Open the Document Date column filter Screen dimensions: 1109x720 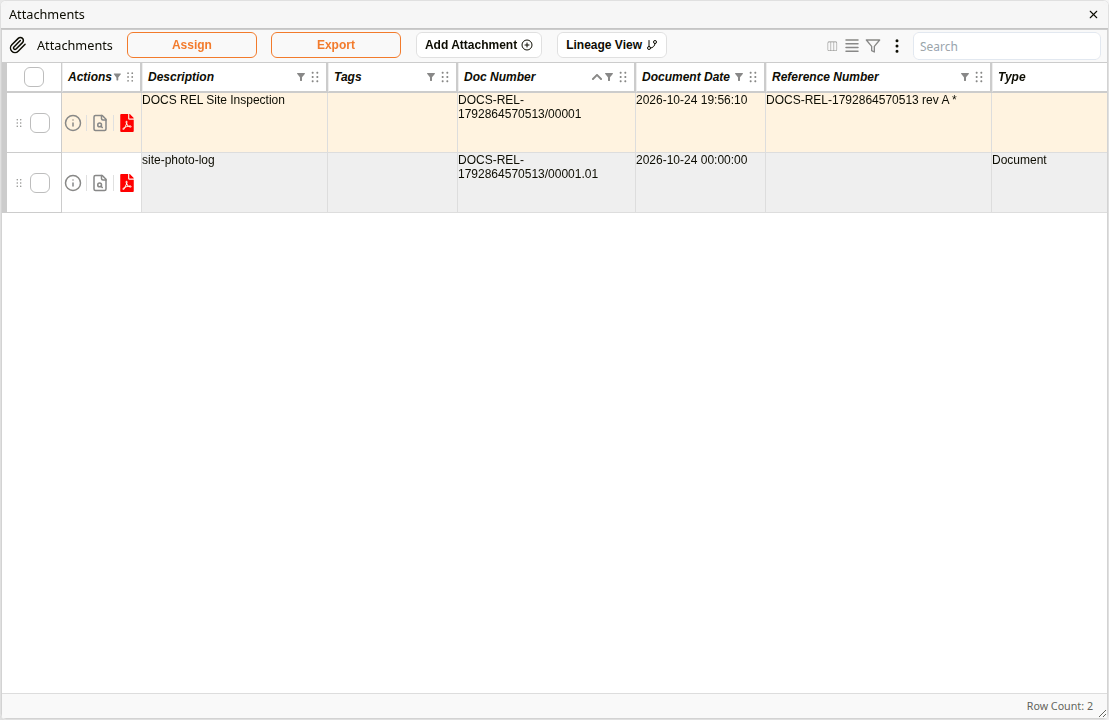(x=739, y=77)
